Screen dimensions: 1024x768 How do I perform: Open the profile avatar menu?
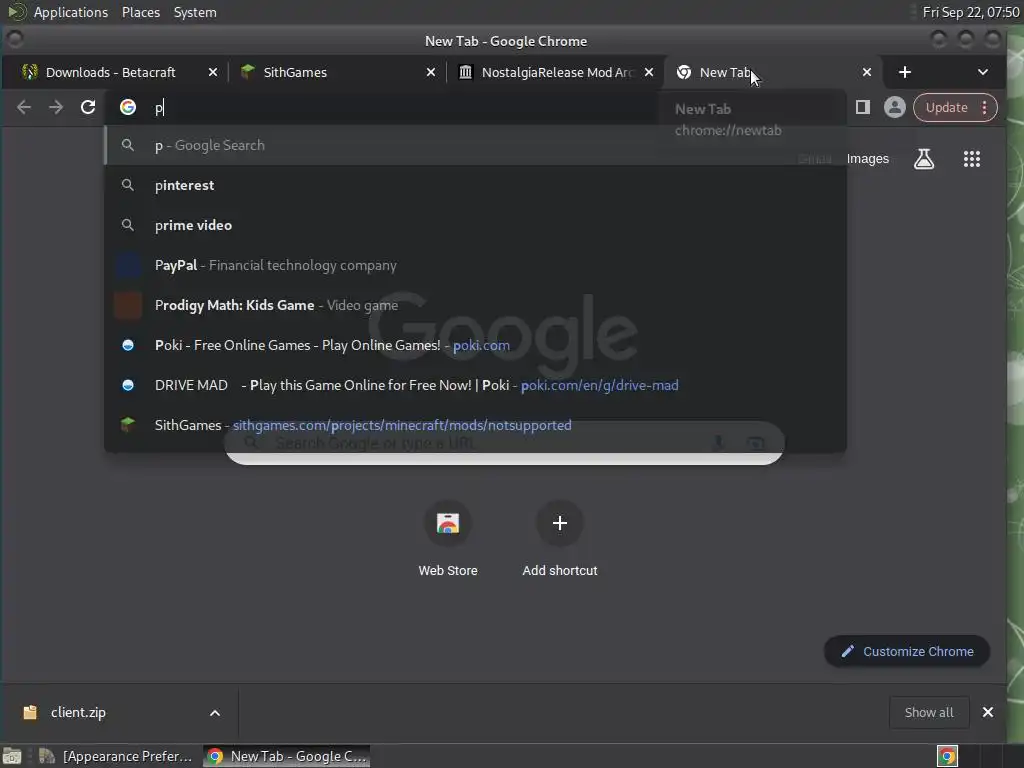point(895,107)
